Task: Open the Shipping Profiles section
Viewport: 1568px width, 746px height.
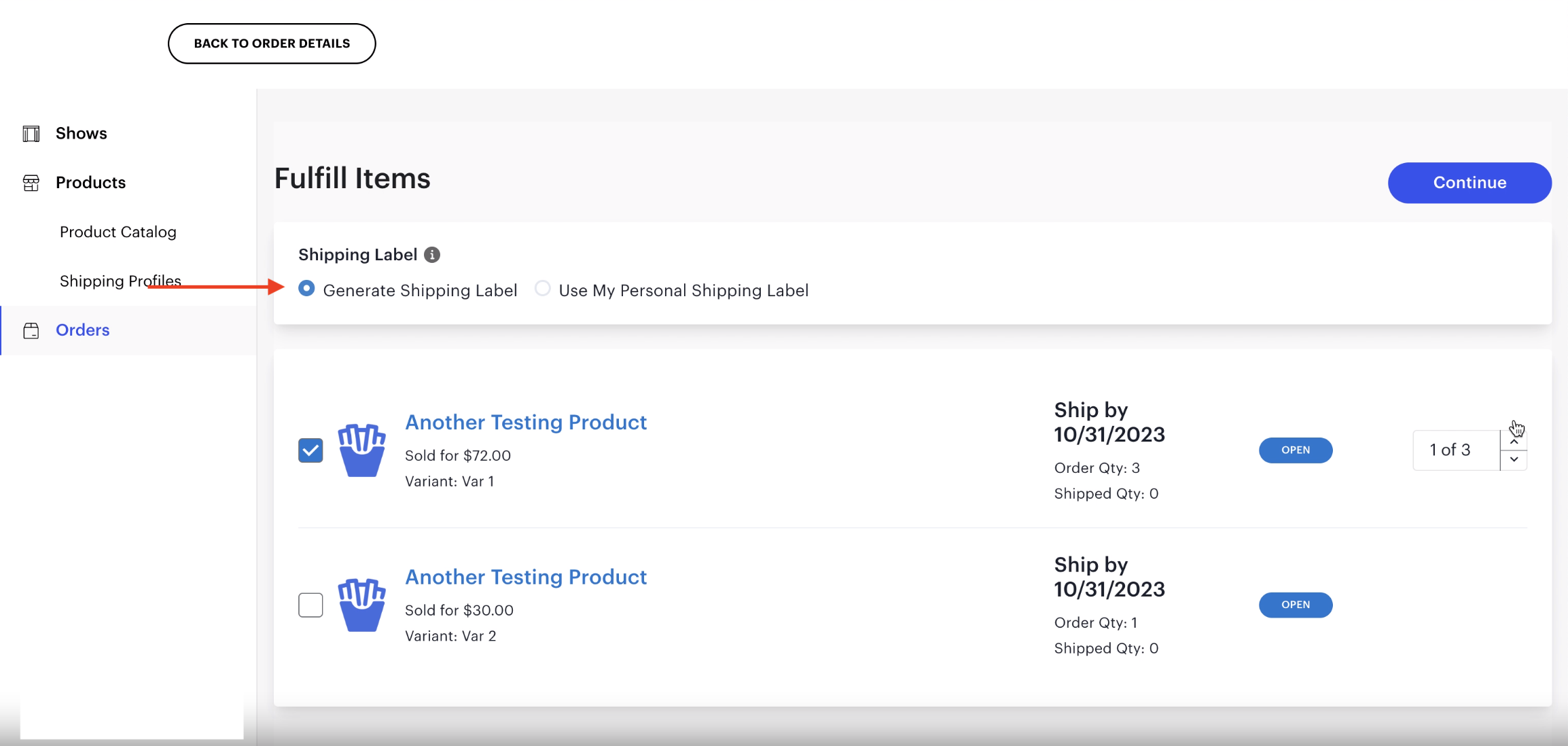Action: point(120,281)
